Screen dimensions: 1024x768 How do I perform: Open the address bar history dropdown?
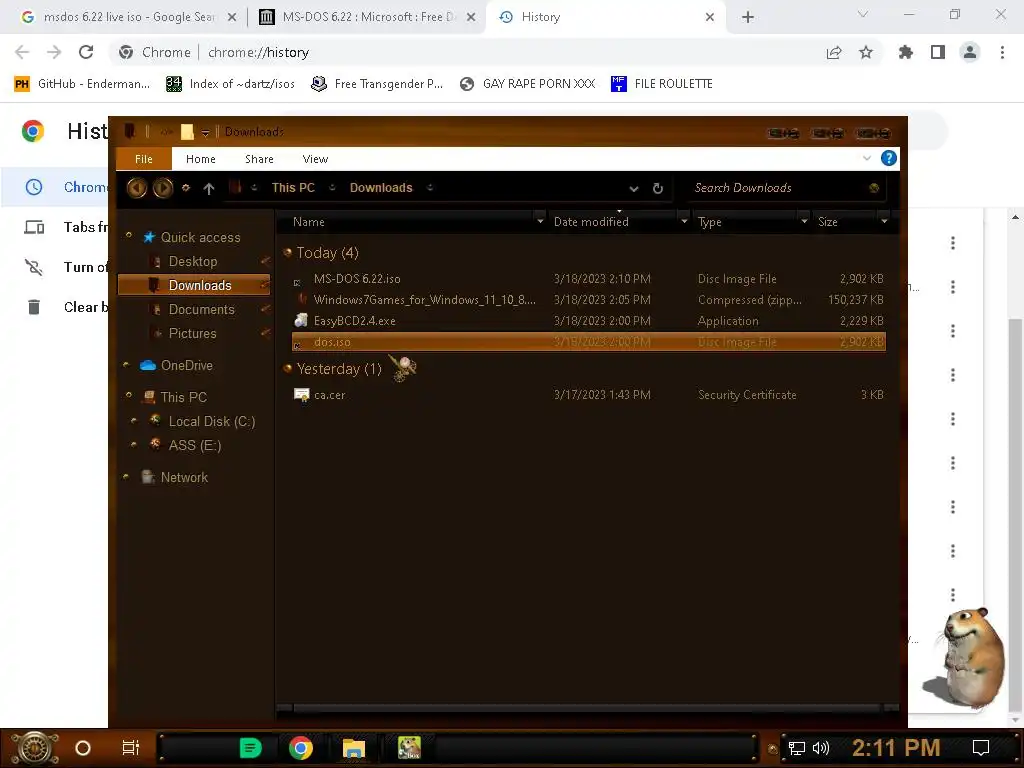(633, 189)
